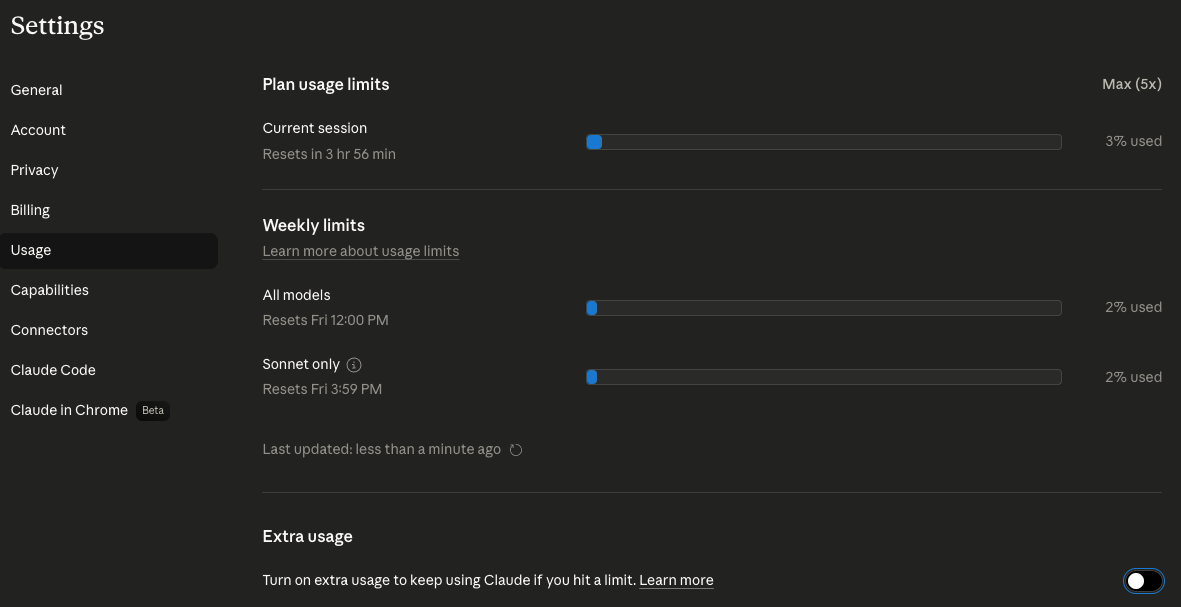Click the Resets in 3 hr 56 min text
1181x607 pixels.
(x=329, y=154)
